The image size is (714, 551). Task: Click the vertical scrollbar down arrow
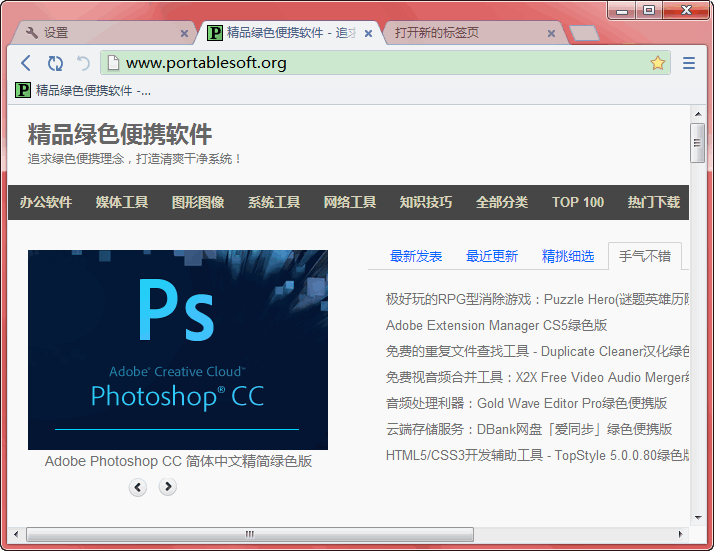[698, 518]
